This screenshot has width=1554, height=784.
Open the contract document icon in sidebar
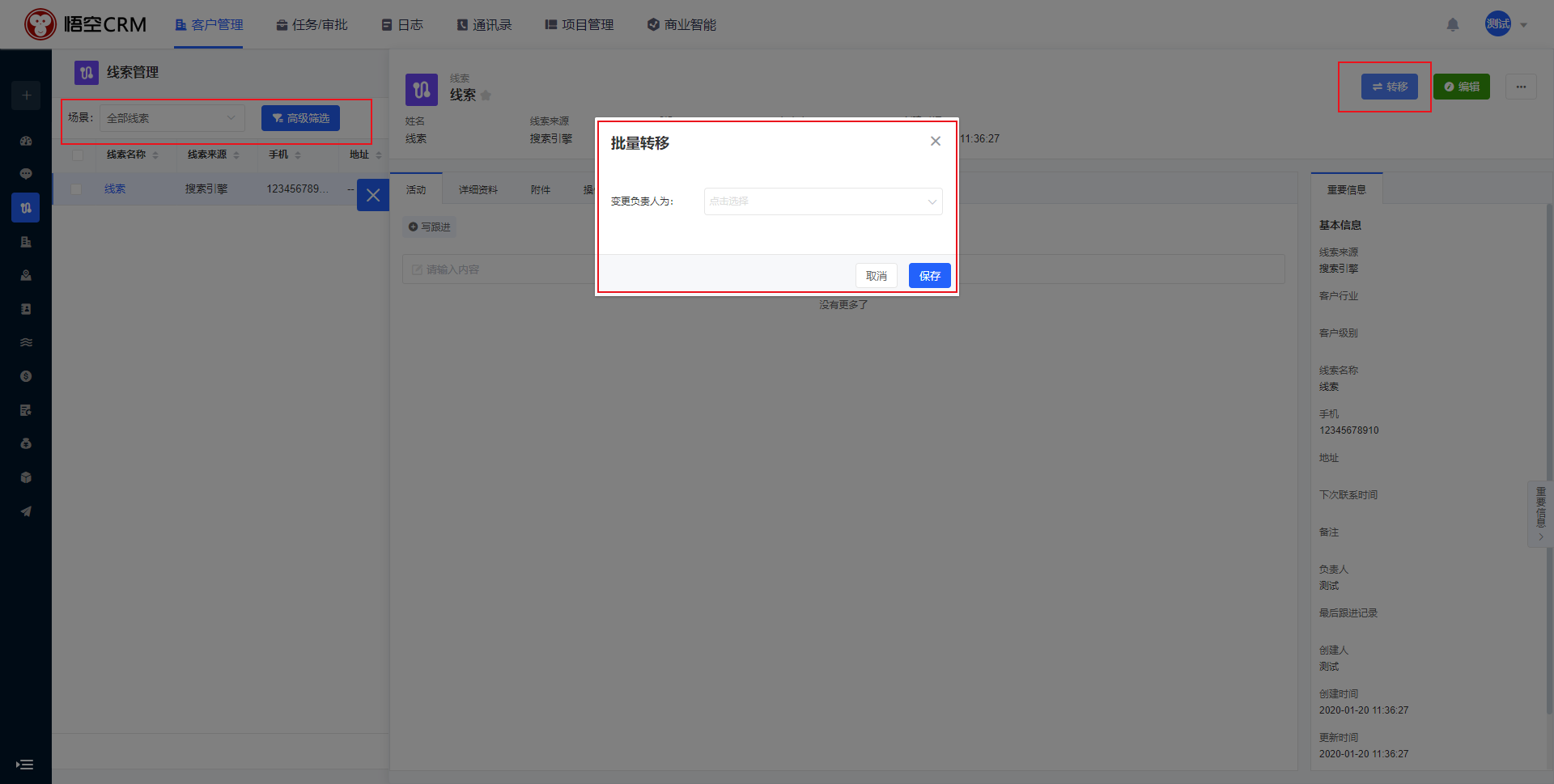(x=26, y=410)
